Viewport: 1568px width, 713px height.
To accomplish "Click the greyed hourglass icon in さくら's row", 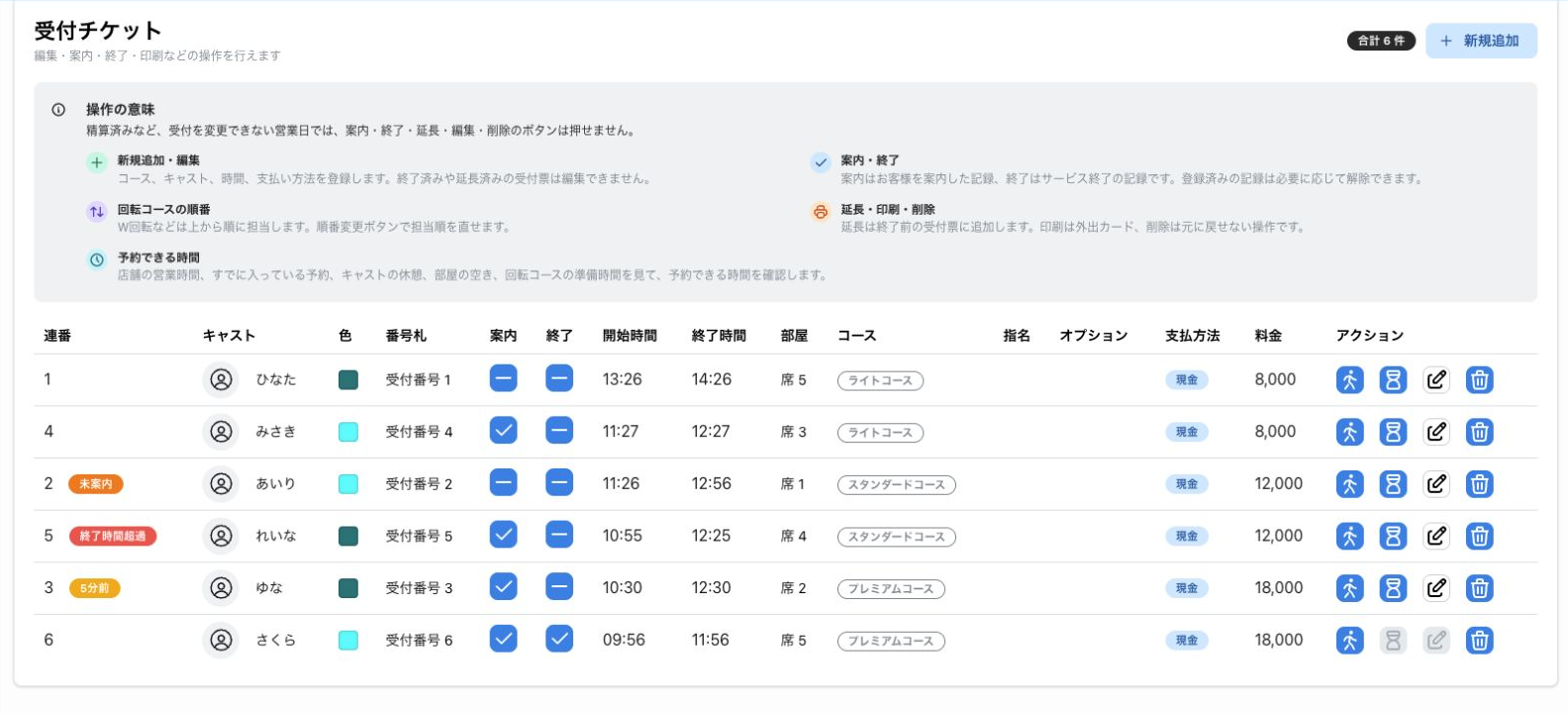I will tap(1393, 641).
